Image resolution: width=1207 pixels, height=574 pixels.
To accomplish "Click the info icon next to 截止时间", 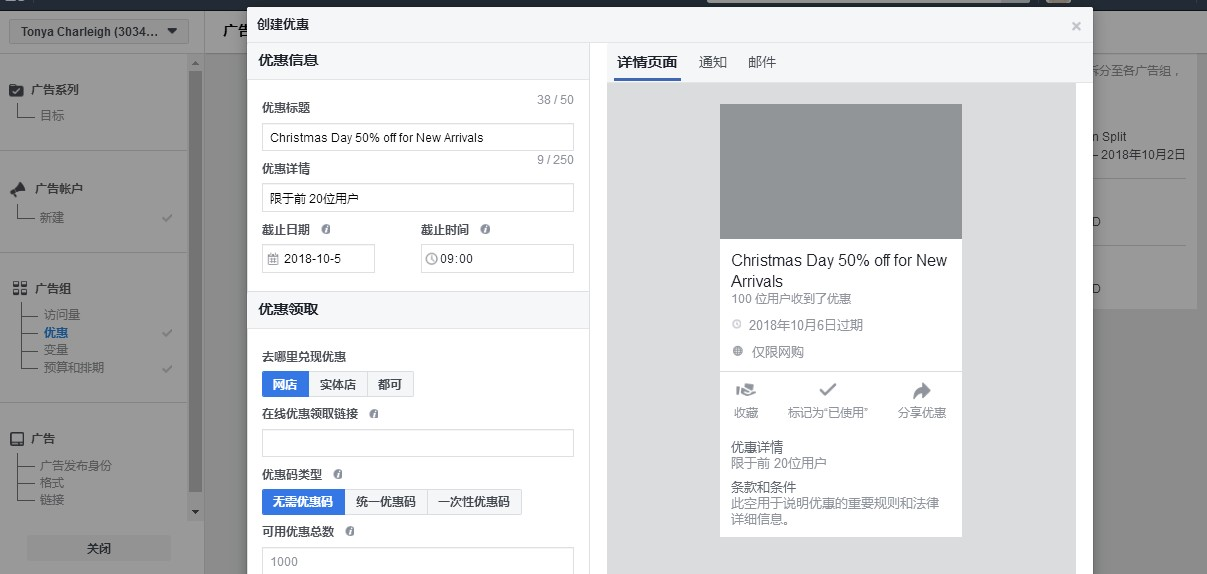I will coord(485,229).
